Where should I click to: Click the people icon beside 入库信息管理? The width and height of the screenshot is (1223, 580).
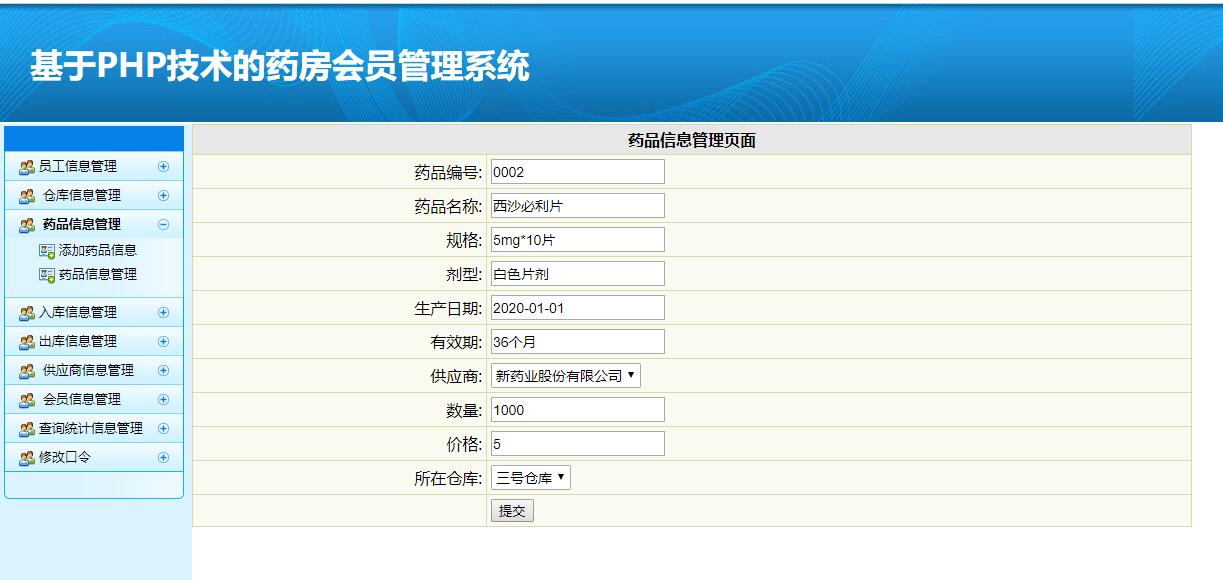click(27, 313)
